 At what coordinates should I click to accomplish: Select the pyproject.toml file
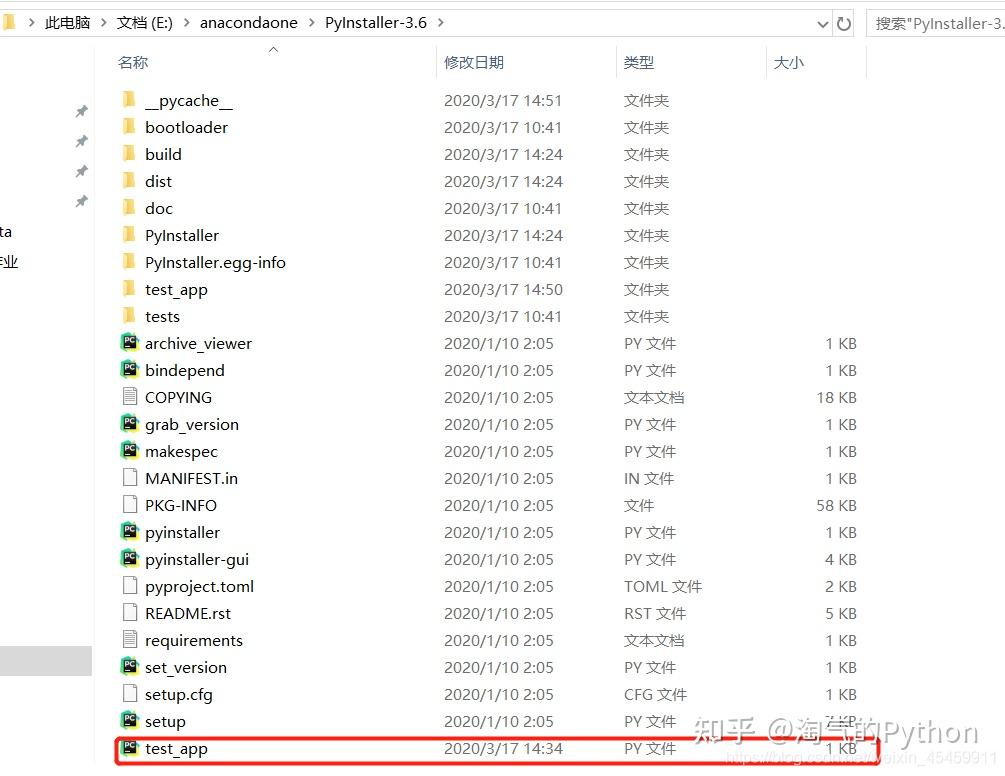pyautogui.click(x=197, y=586)
